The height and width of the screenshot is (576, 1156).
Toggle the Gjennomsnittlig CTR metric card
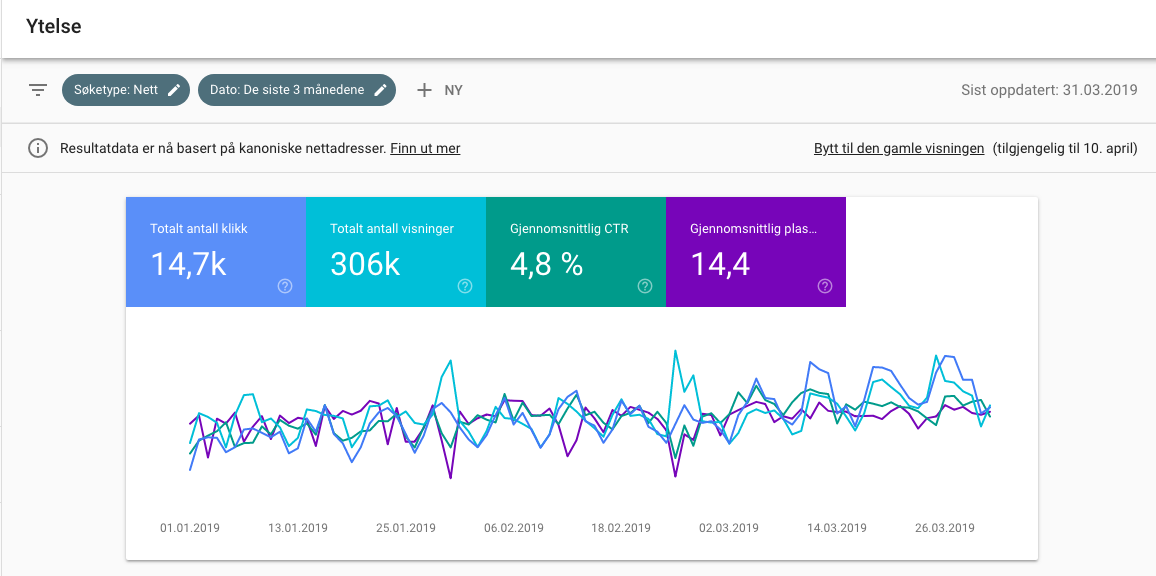[576, 251]
